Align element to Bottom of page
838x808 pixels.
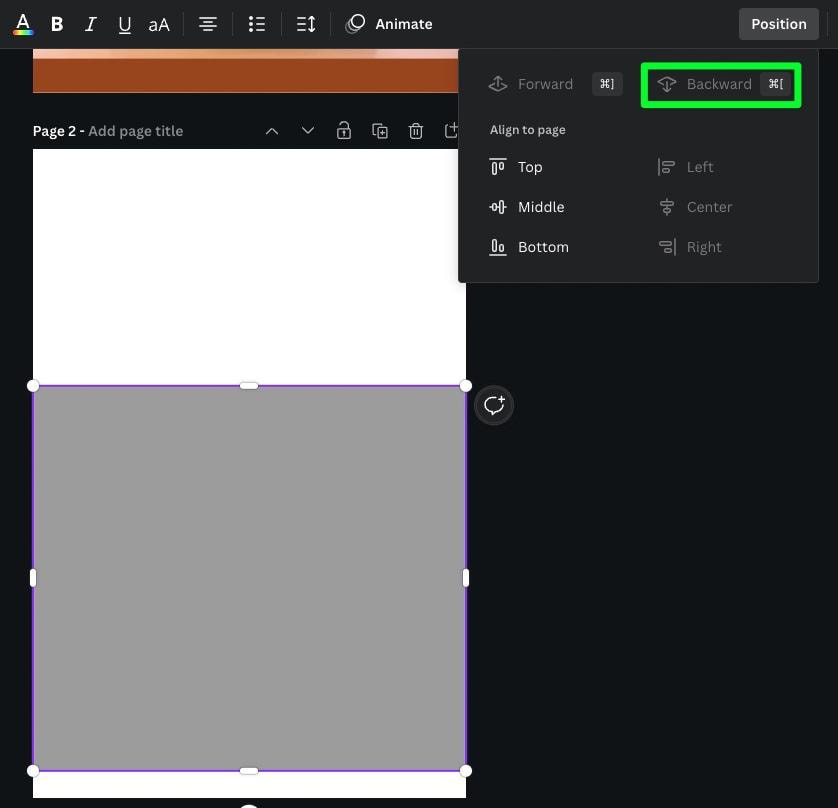(x=542, y=247)
